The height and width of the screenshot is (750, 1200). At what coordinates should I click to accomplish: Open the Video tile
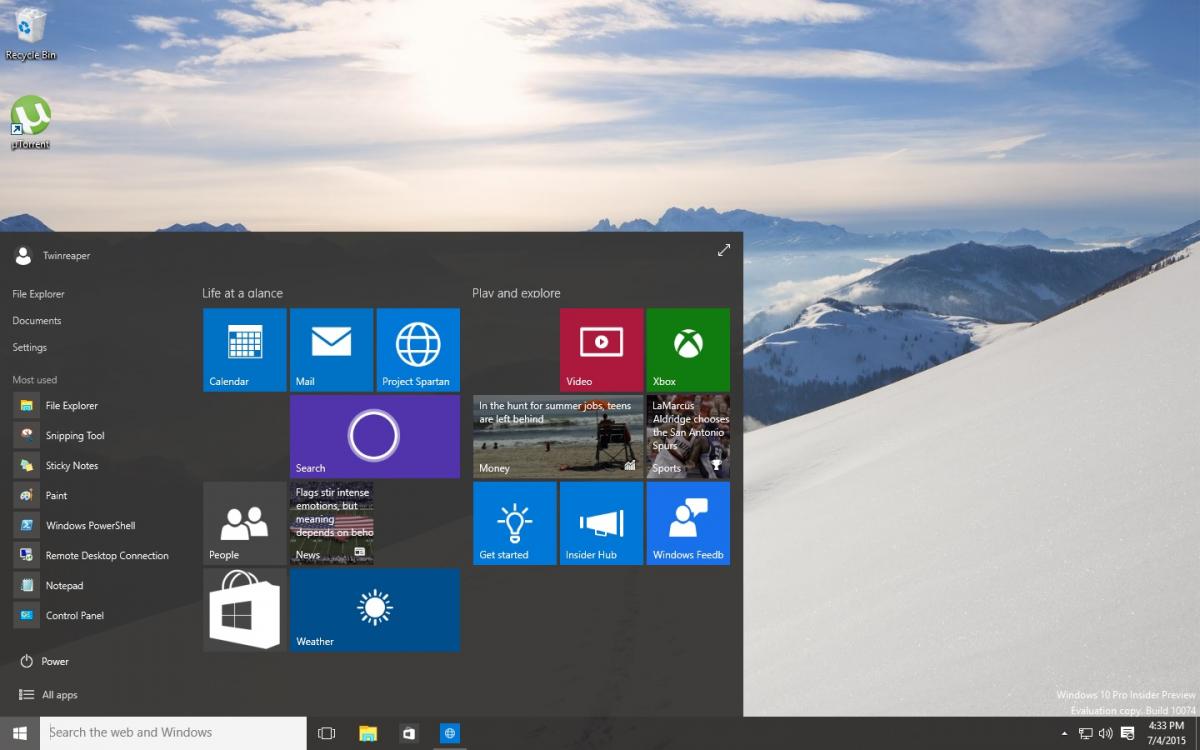click(601, 349)
